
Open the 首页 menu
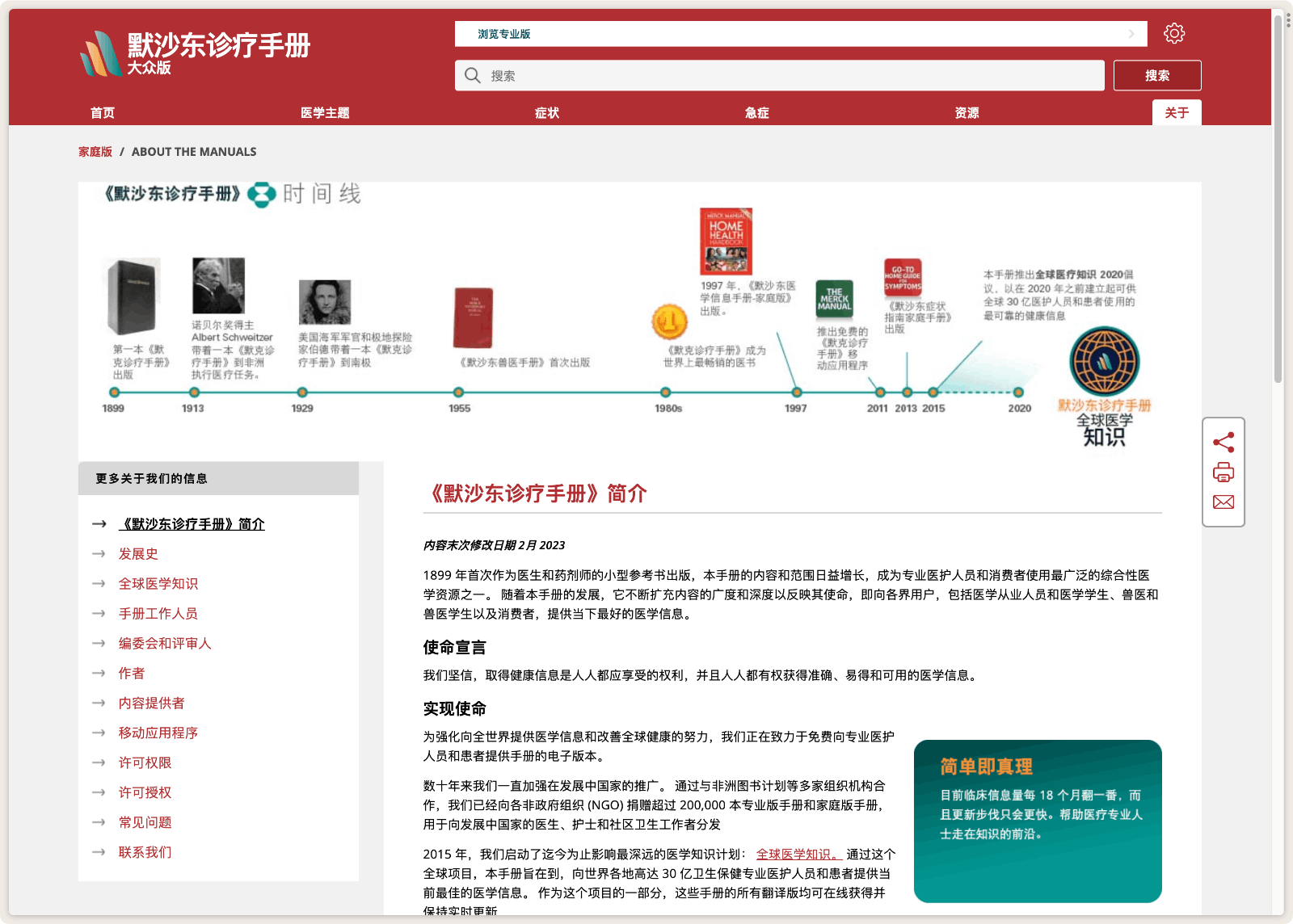click(x=103, y=112)
